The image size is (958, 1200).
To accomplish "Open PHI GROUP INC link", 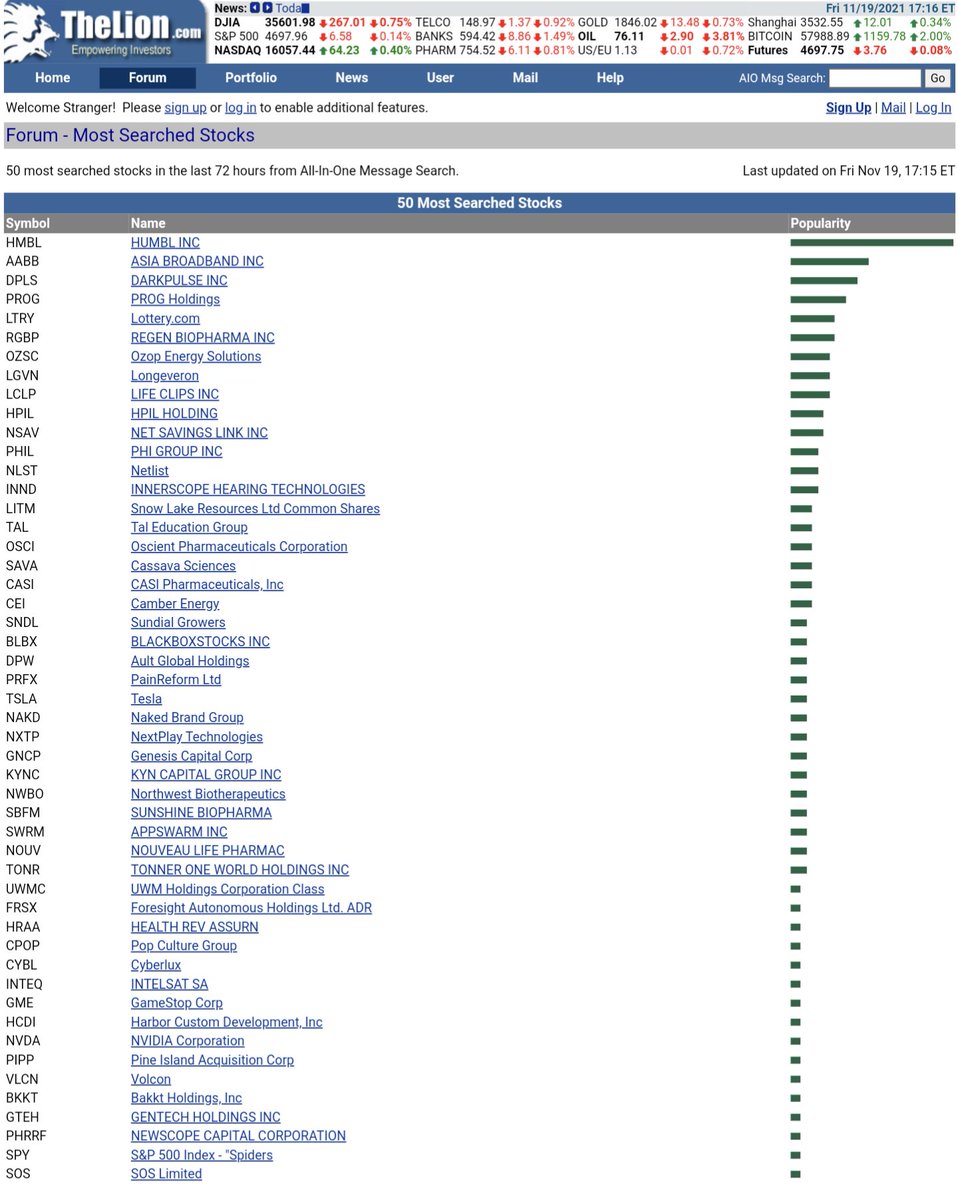I will pos(177,452).
